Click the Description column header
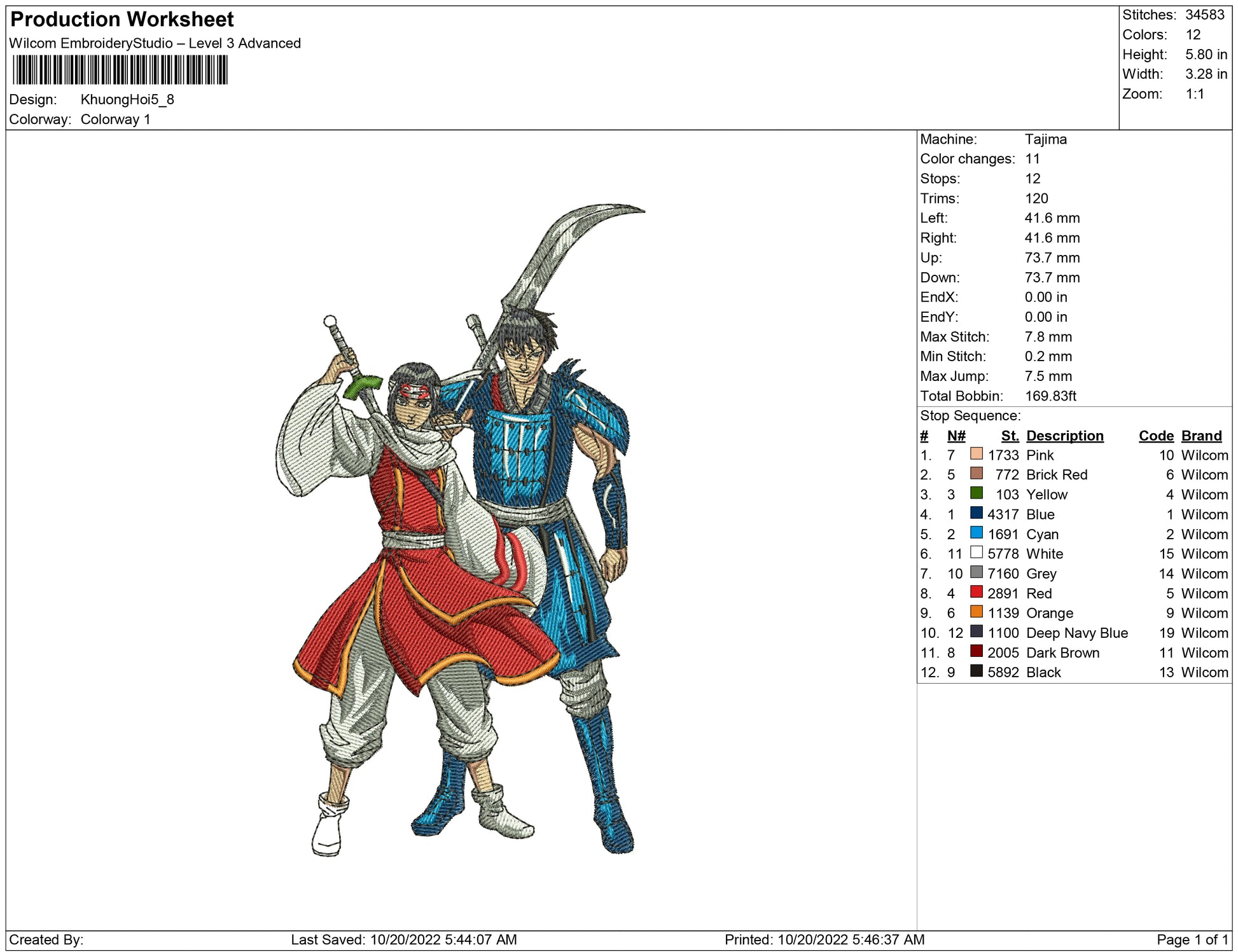The height and width of the screenshot is (952, 1238). 1064,436
